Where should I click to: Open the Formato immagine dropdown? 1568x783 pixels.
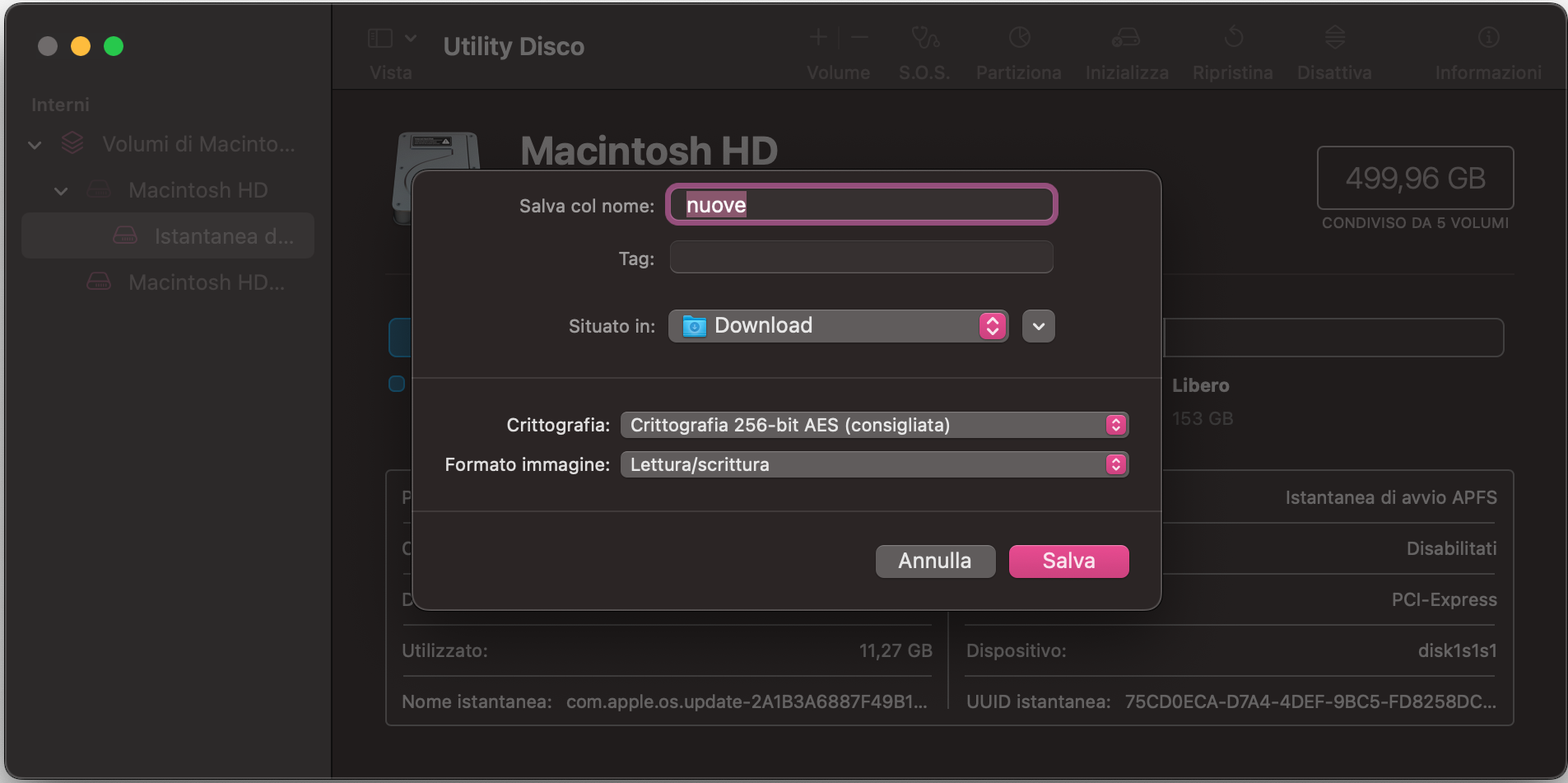pos(874,464)
